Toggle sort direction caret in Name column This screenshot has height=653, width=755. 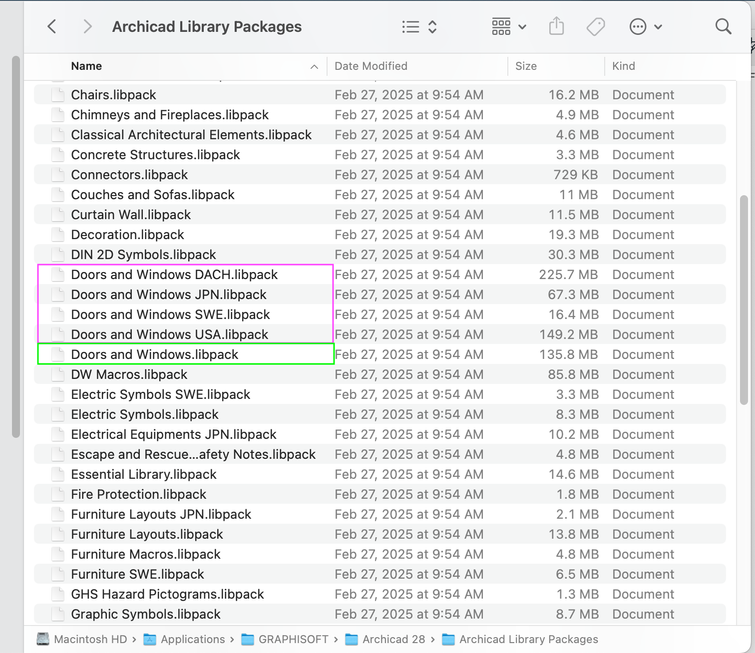[314, 66]
